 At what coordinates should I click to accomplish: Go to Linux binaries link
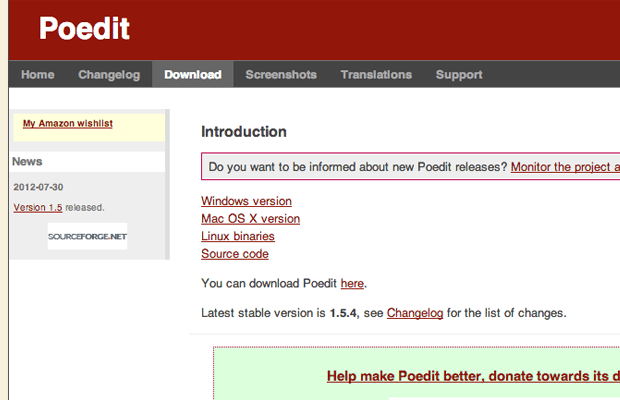click(x=237, y=236)
